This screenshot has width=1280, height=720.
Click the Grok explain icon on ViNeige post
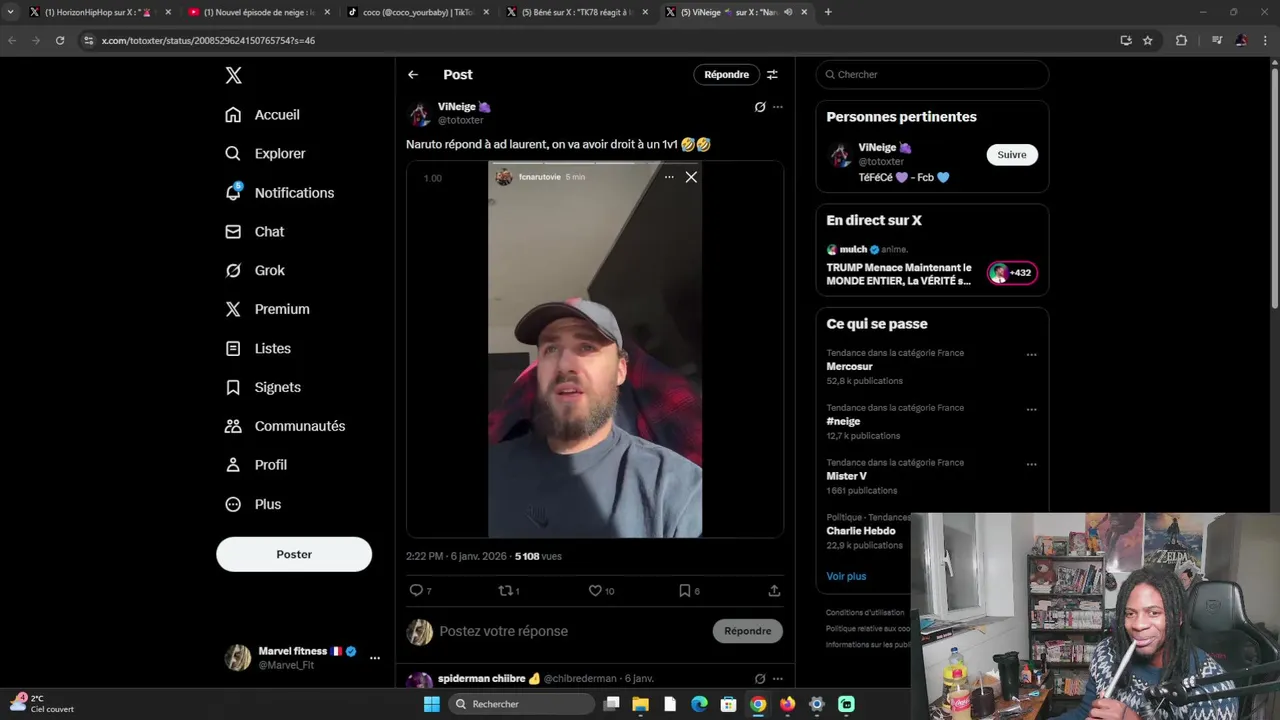[760, 107]
